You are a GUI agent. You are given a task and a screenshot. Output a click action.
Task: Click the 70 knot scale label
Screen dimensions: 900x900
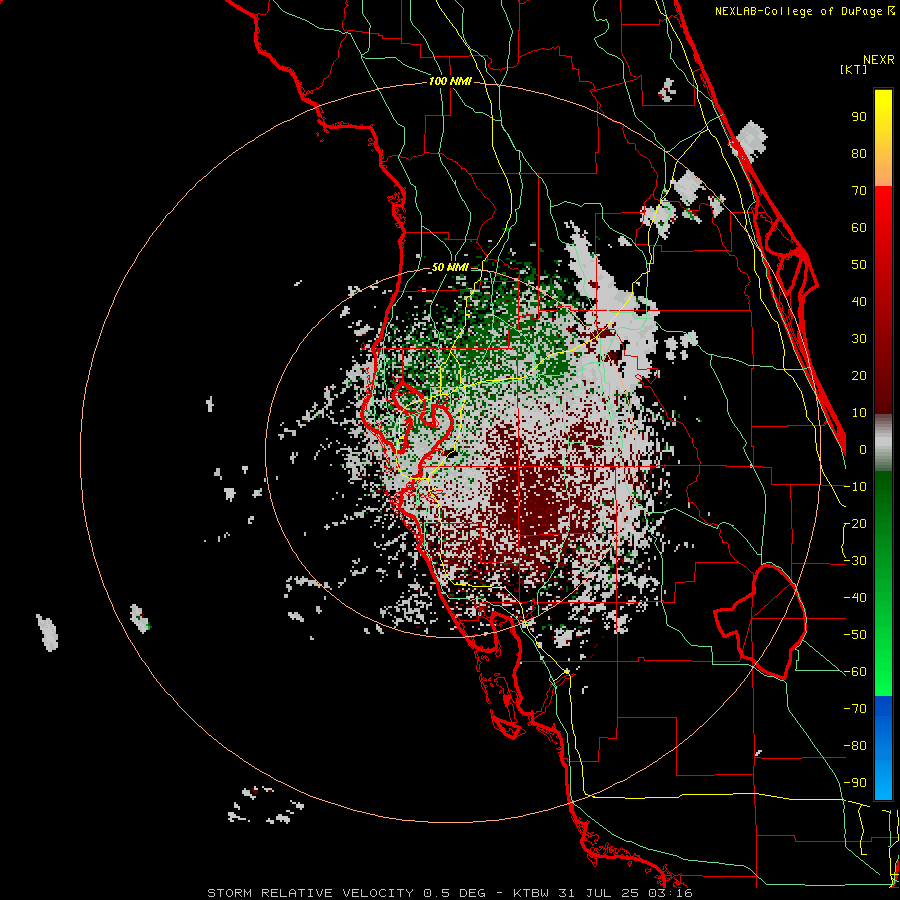tap(859, 191)
